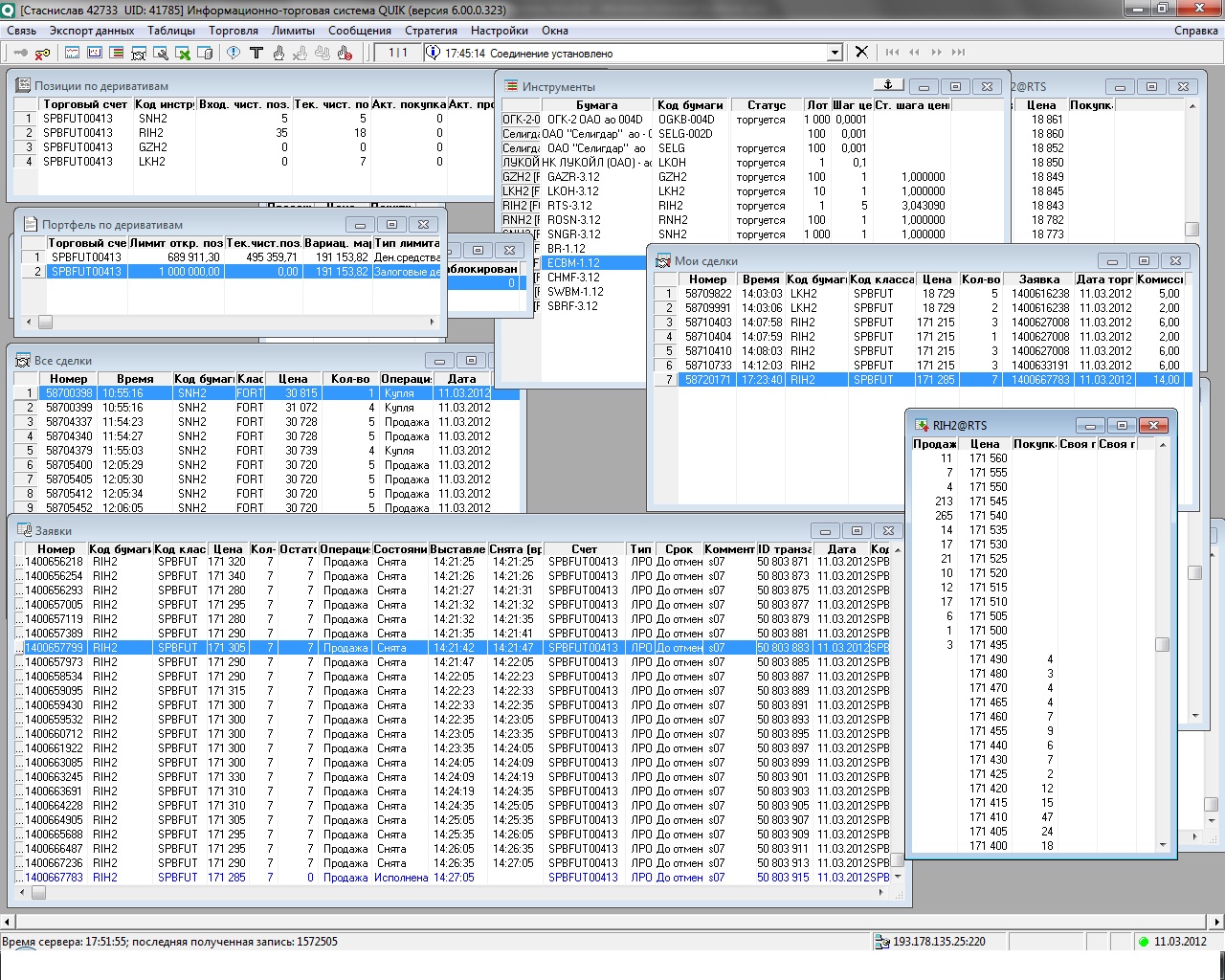Click the table copy icon in toolbar
This screenshot has height=980, width=1225.
(205, 53)
